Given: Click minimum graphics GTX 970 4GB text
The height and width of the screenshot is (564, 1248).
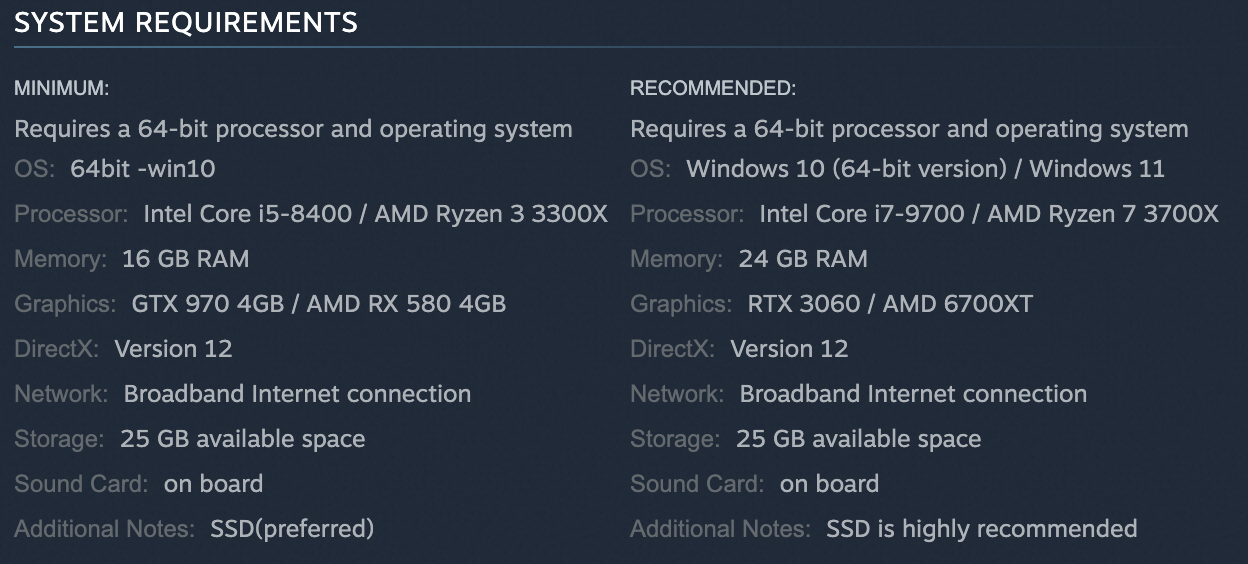Looking at the screenshot, I should [207, 304].
